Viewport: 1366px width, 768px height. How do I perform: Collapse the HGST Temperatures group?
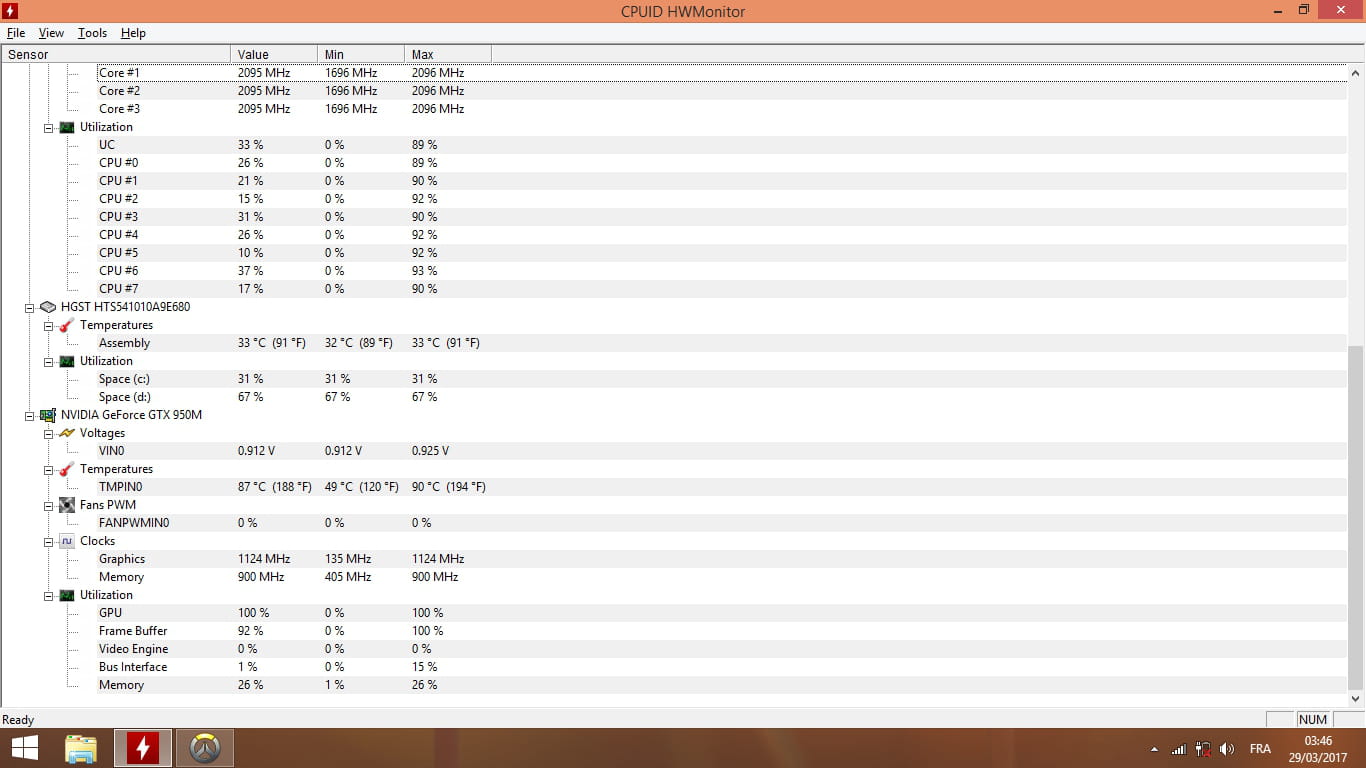tap(48, 325)
